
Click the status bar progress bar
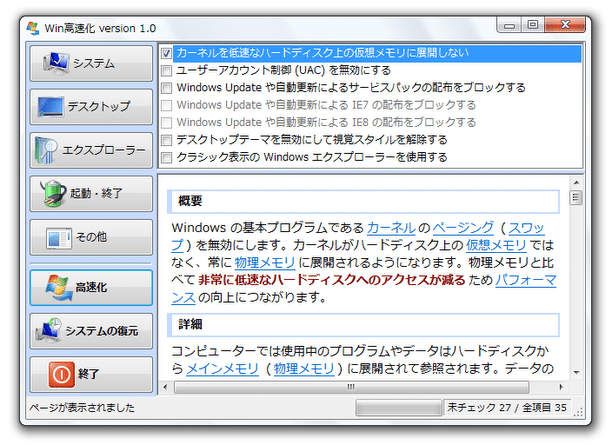[x=398, y=408]
